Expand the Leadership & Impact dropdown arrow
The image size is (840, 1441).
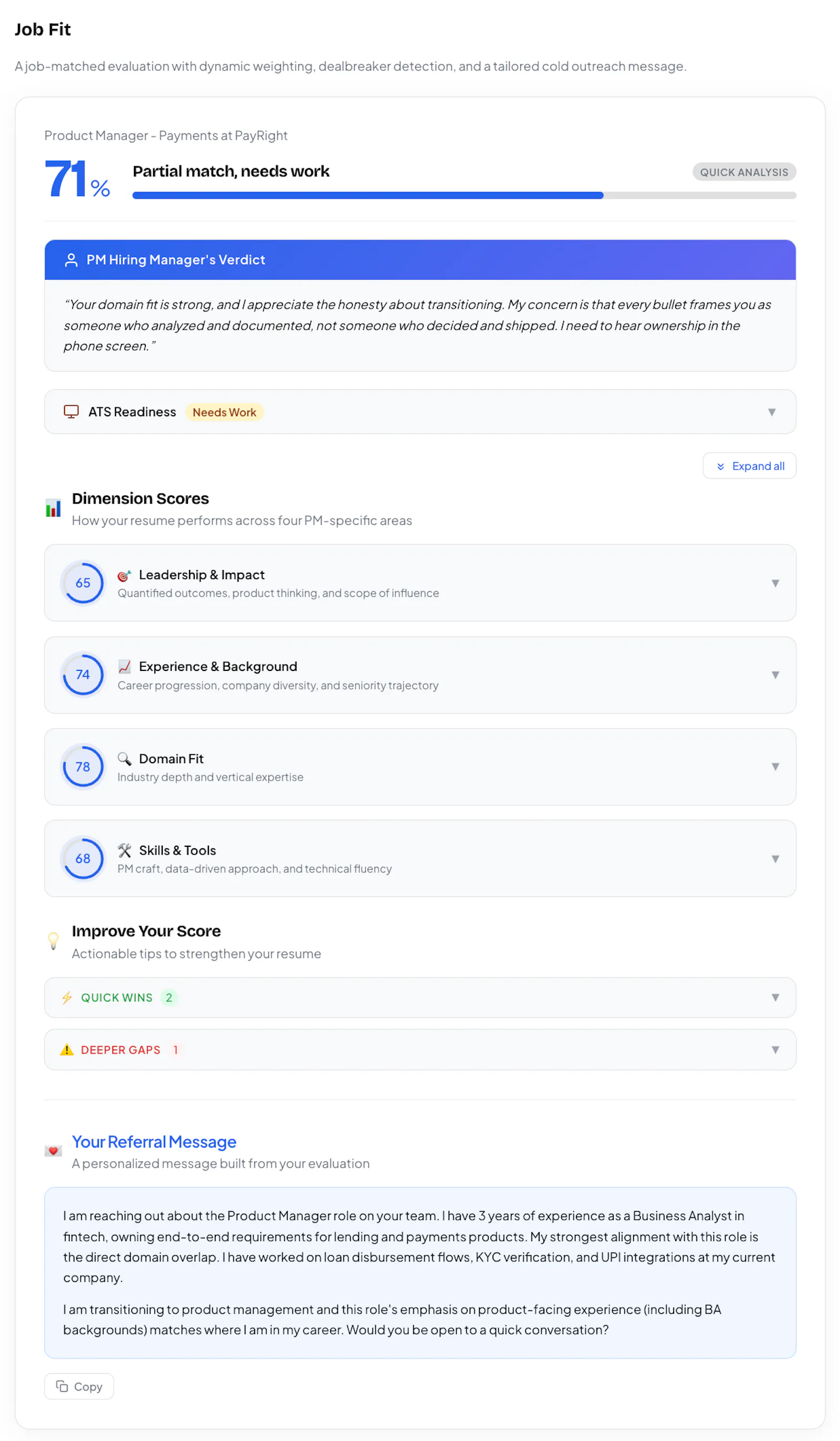775,583
